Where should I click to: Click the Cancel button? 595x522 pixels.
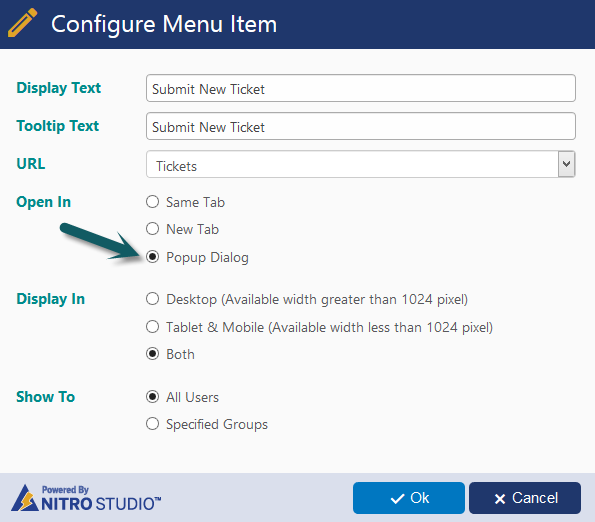525,498
